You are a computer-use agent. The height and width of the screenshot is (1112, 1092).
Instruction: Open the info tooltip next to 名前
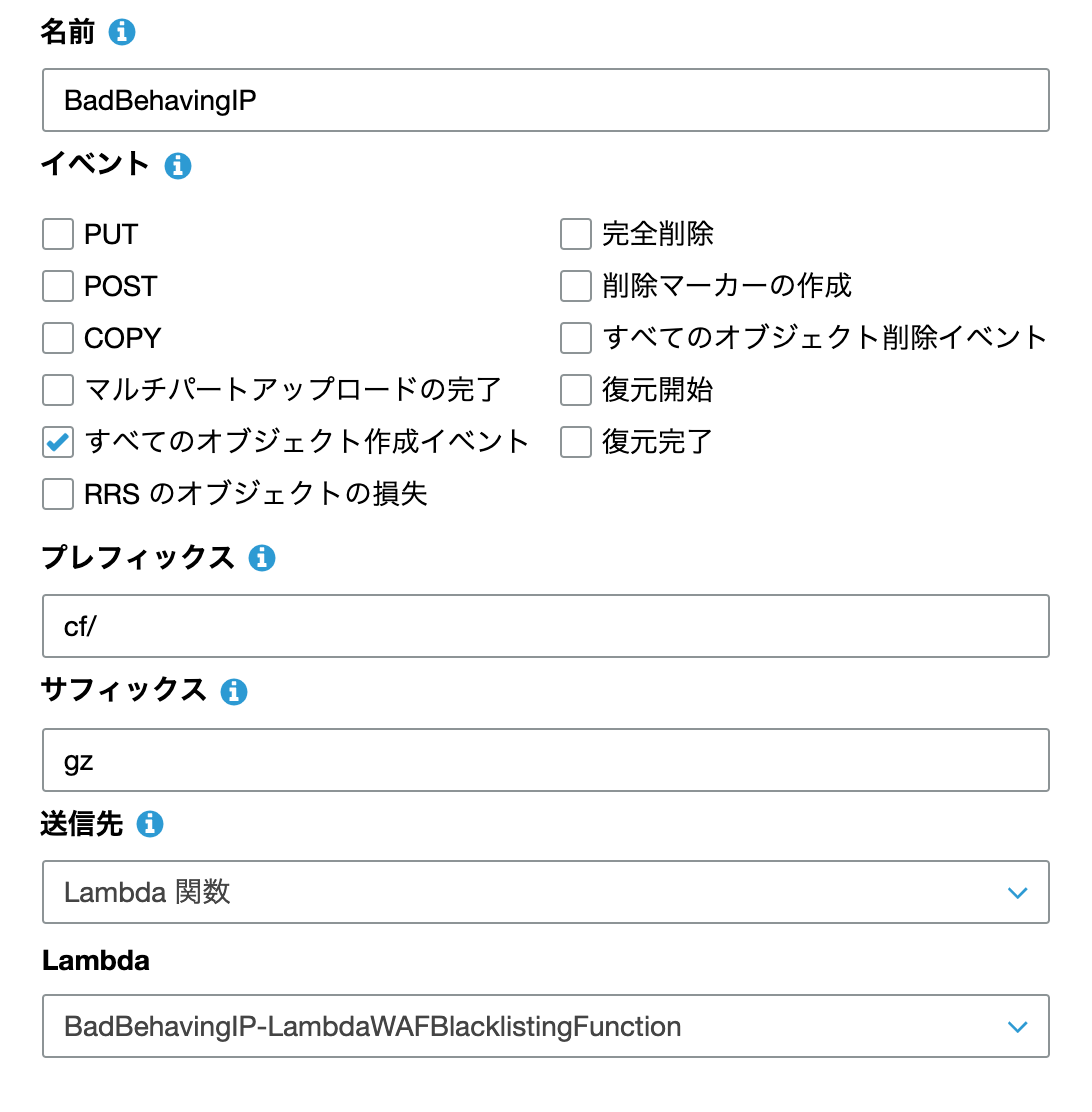122,31
